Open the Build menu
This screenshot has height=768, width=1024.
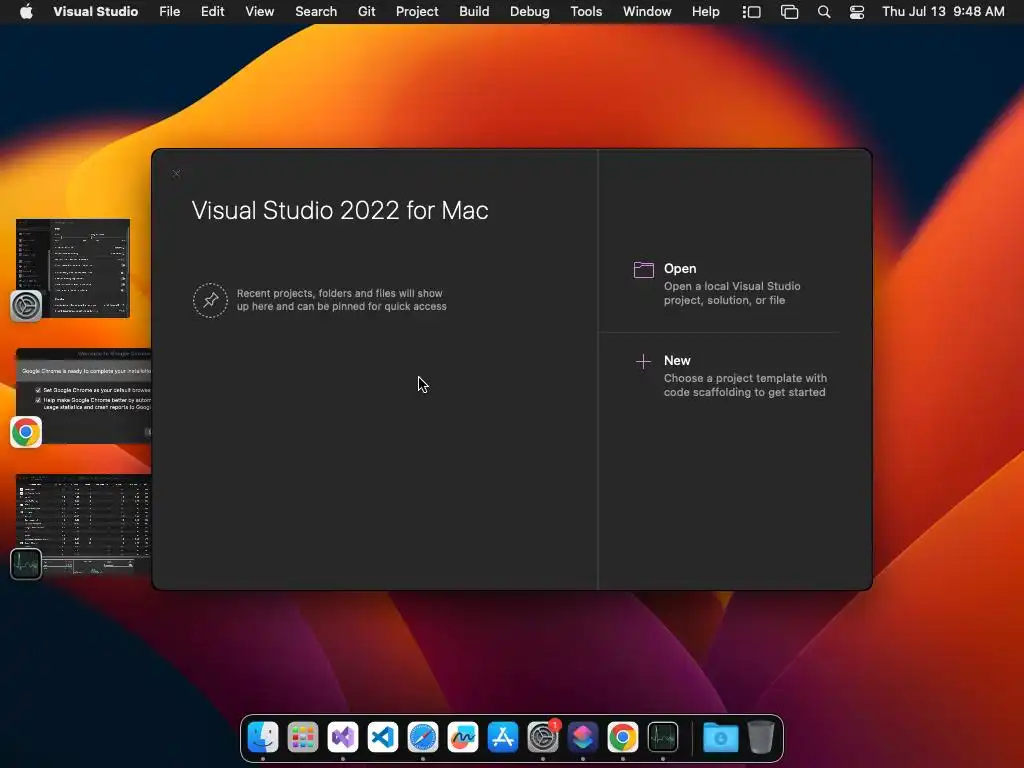pos(474,11)
